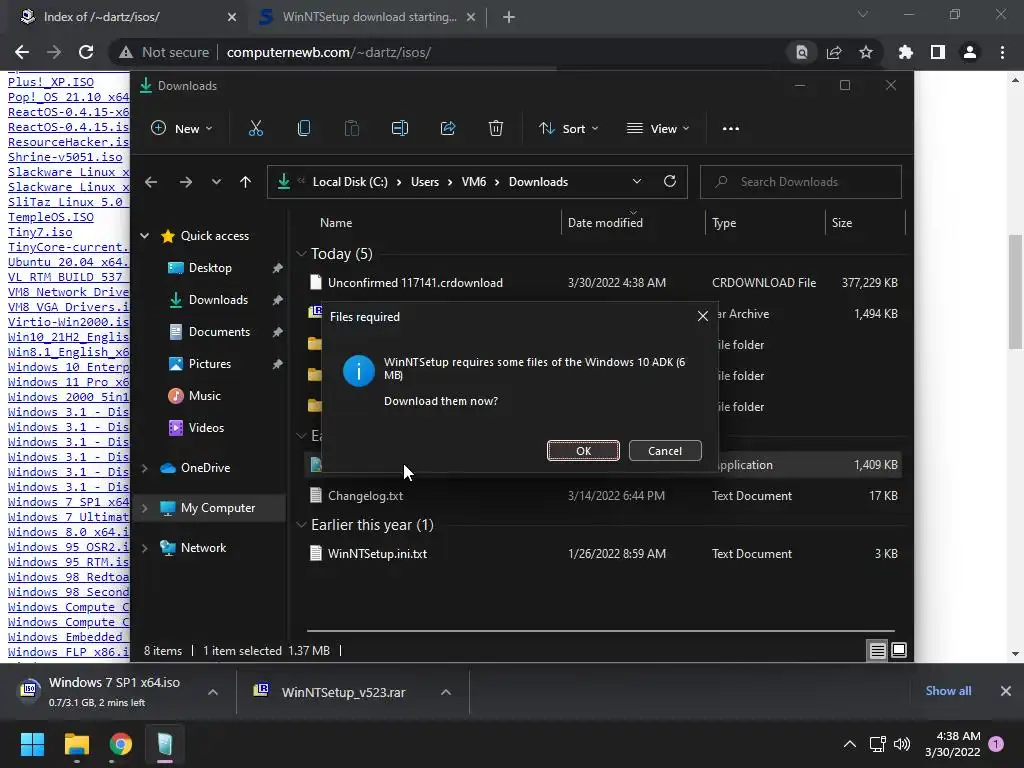This screenshot has width=1024, height=768.
Task: Click the Rename icon in Explorer toolbar
Action: click(400, 129)
